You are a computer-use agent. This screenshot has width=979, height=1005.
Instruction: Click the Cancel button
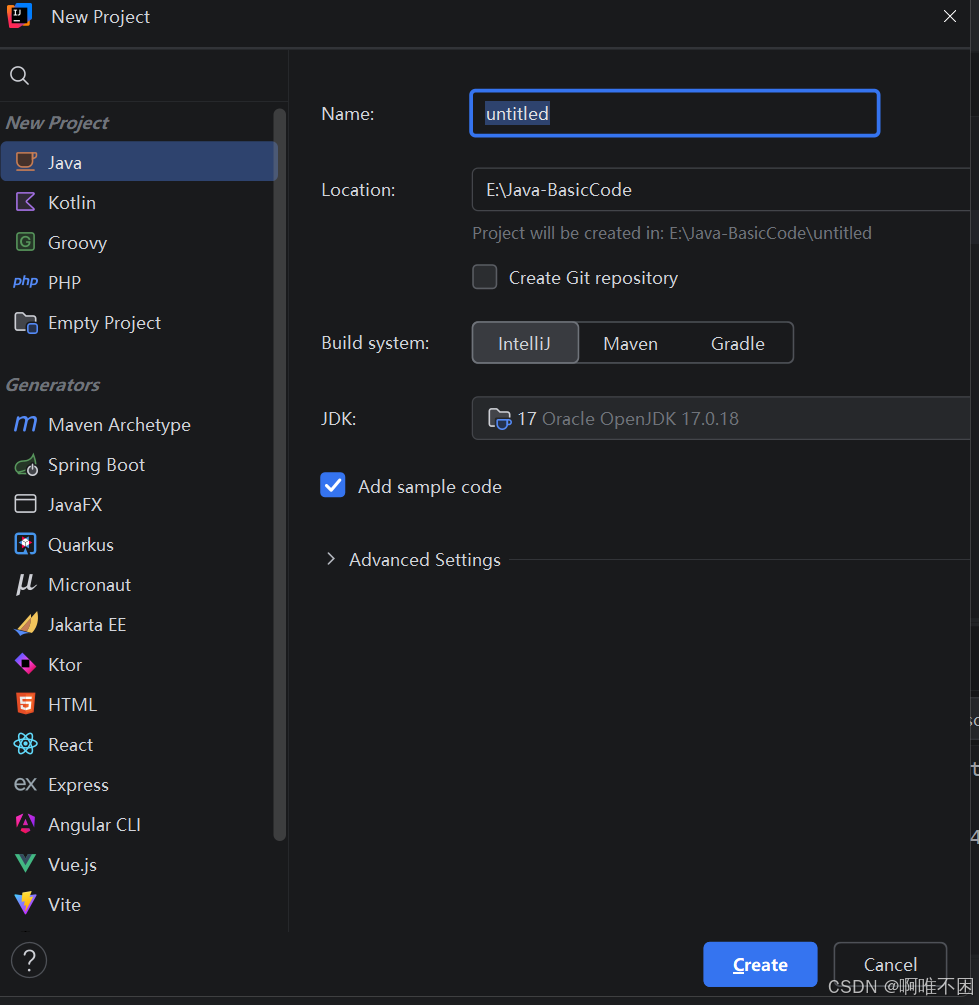(x=890, y=964)
